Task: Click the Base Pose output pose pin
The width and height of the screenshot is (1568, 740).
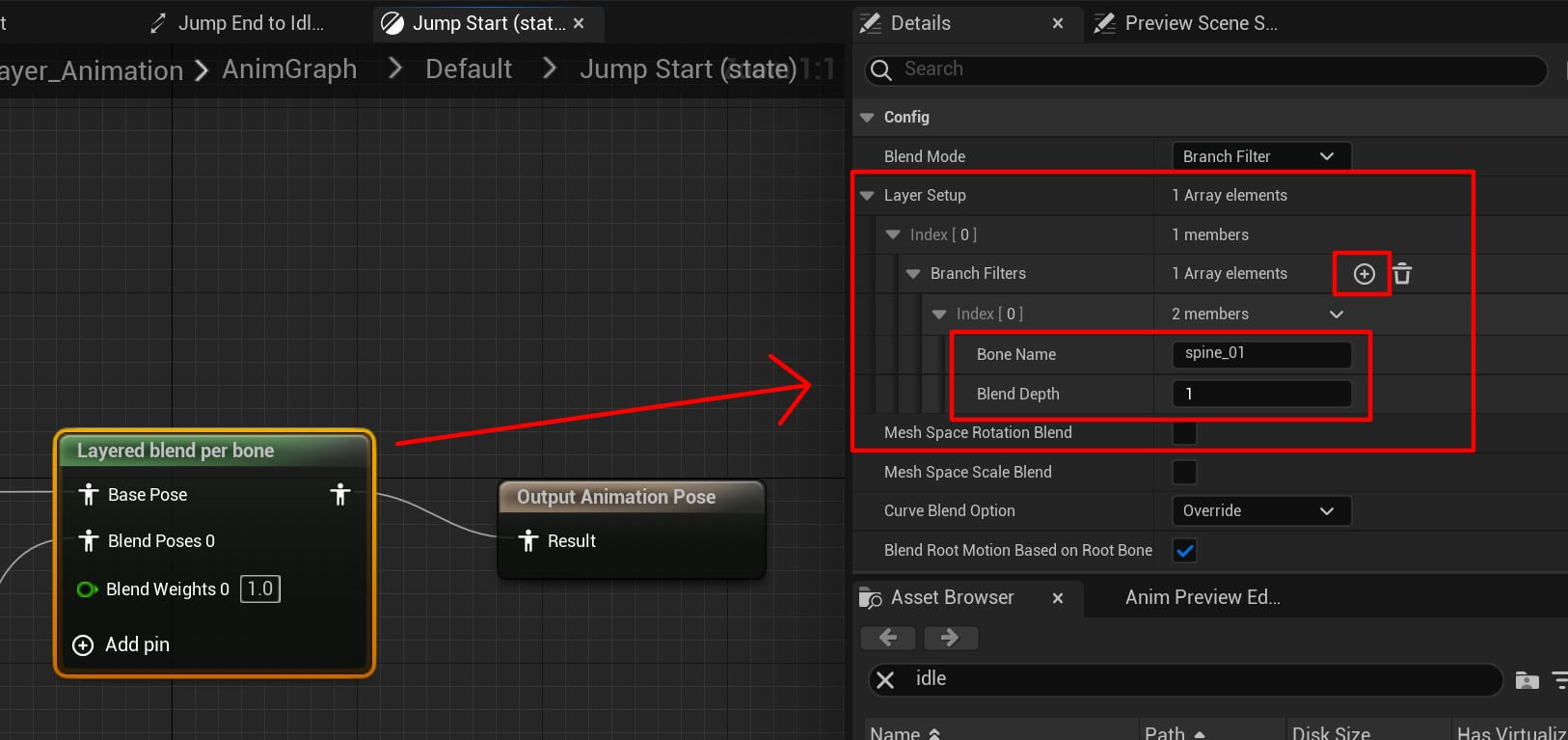Action: [x=339, y=495]
